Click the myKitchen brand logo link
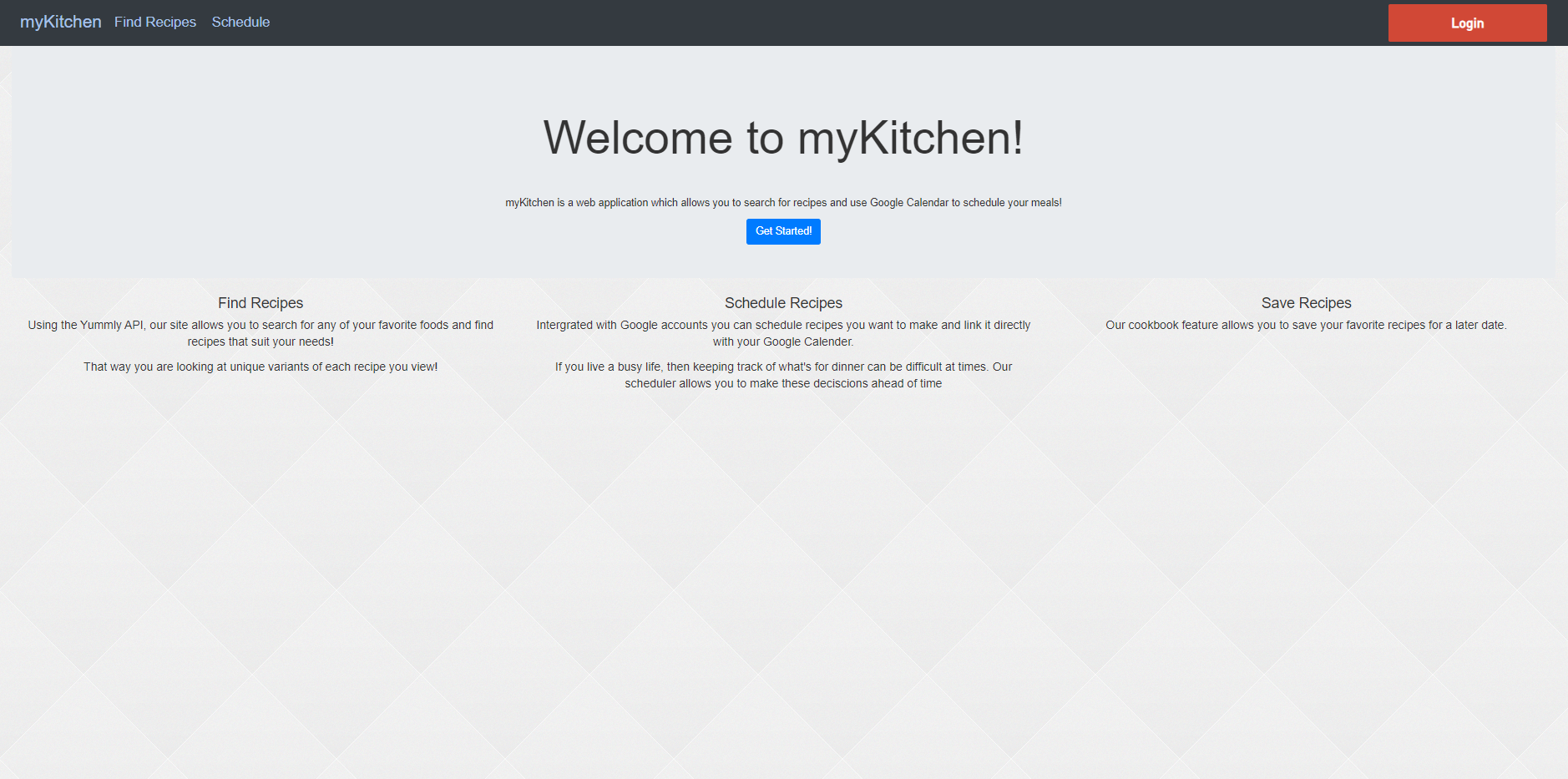This screenshot has width=1568, height=779. point(60,21)
